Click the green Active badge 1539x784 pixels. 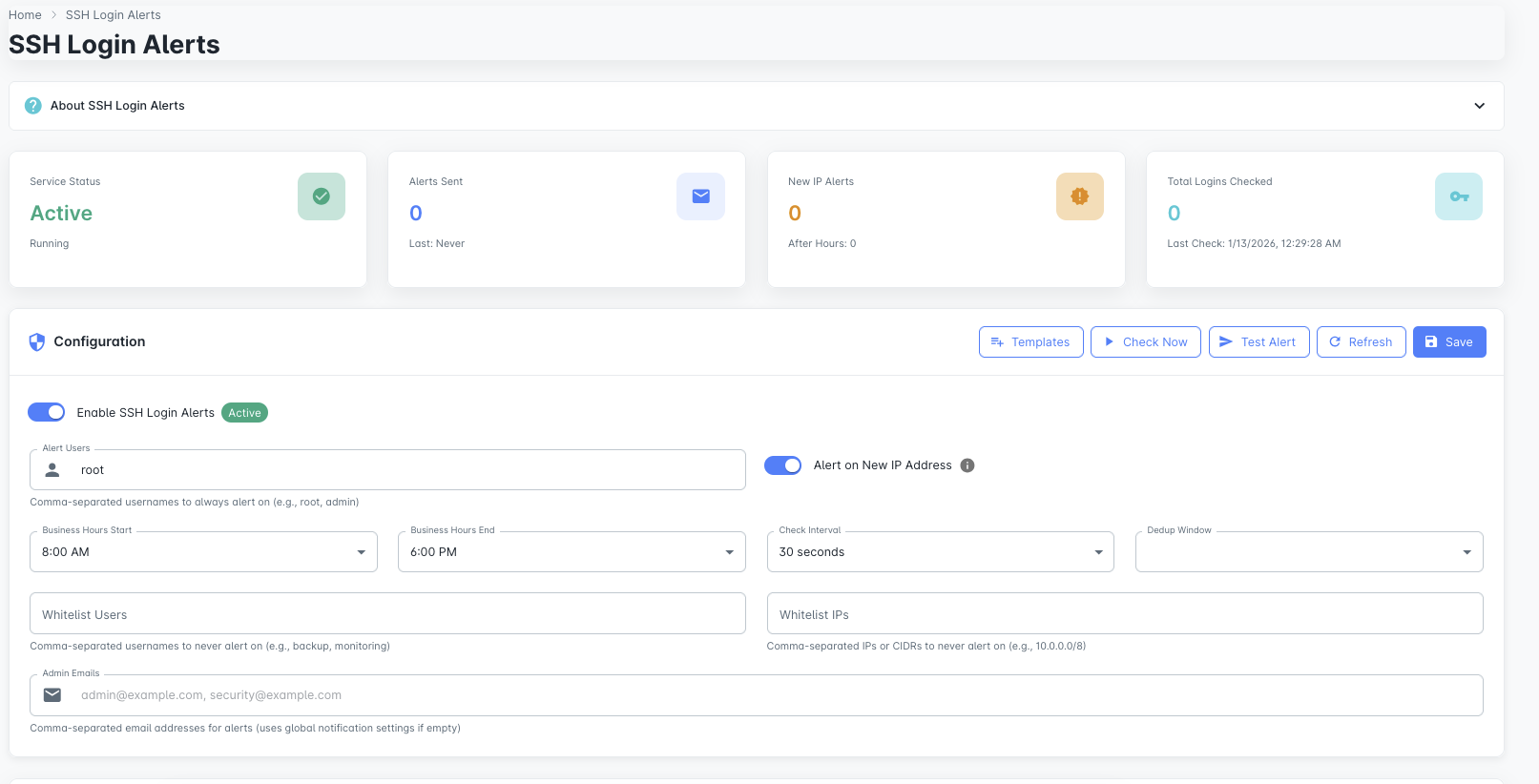click(244, 413)
